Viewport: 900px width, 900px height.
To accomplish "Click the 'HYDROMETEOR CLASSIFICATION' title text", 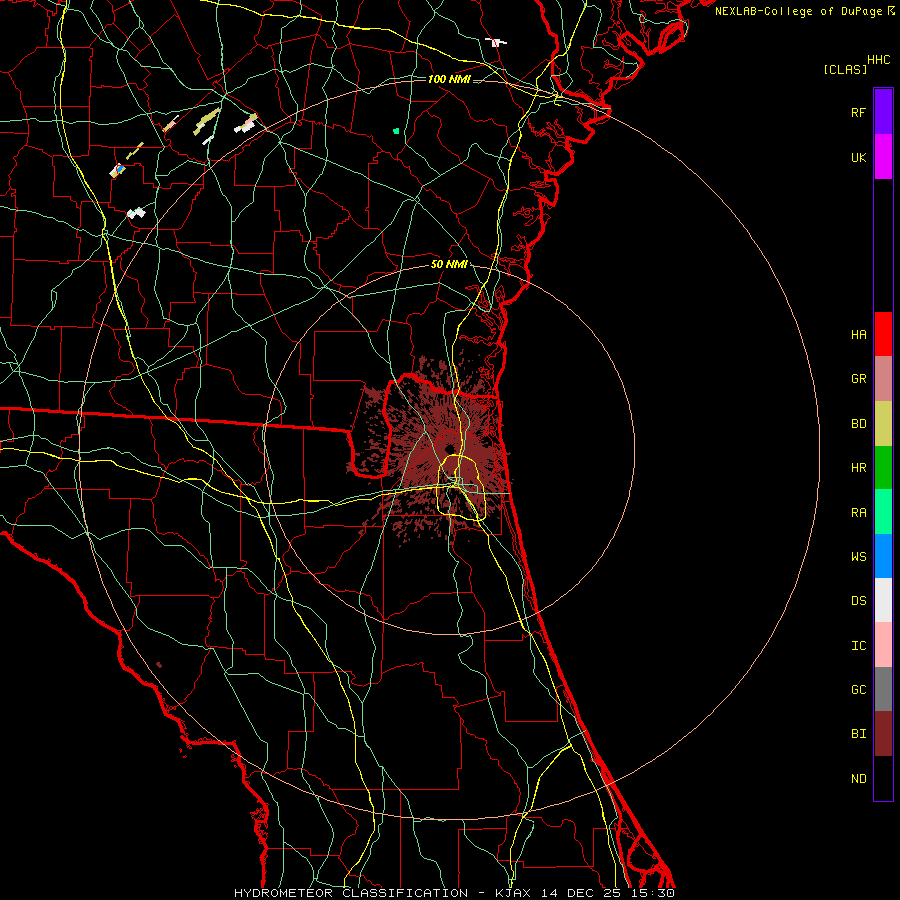I will [x=351, y=893].
